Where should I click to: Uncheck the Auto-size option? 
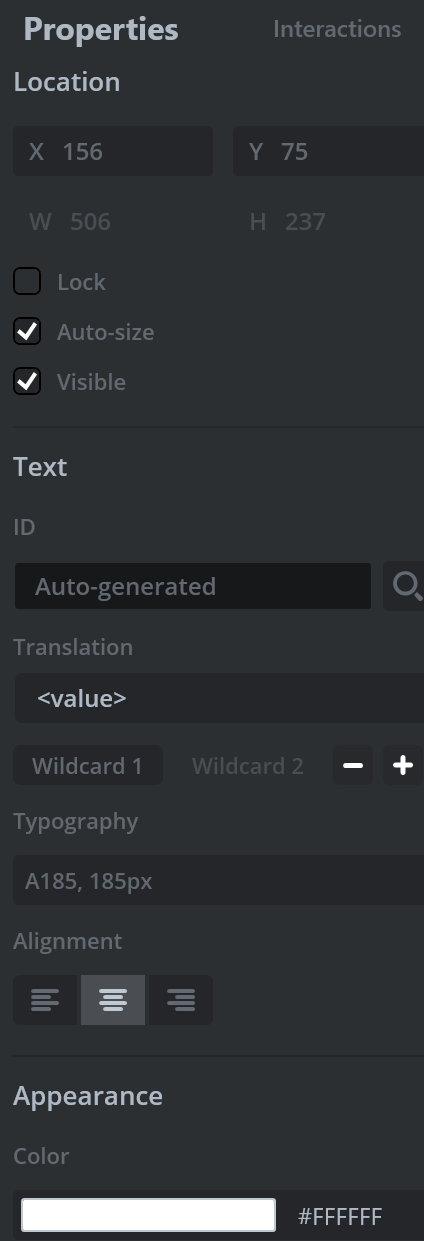tap(27, 332)
